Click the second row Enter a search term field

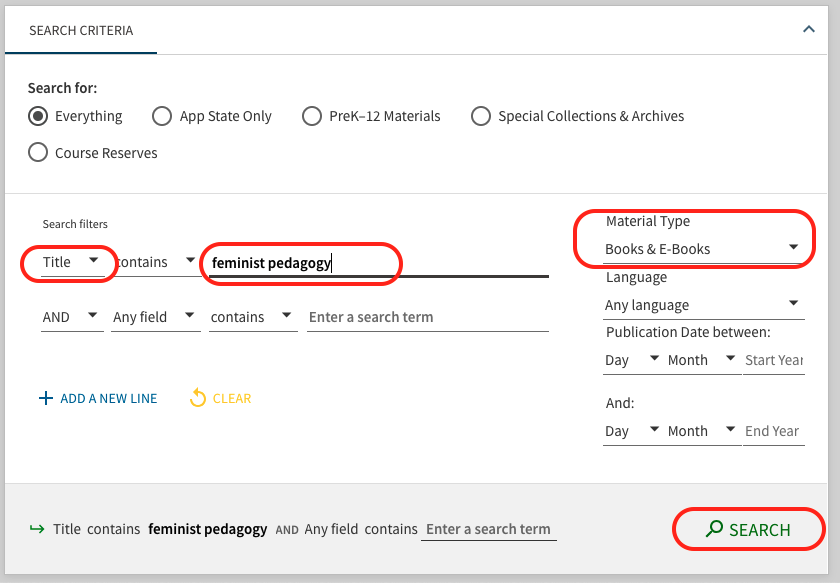pyautogui.click(x=427, y=317)
